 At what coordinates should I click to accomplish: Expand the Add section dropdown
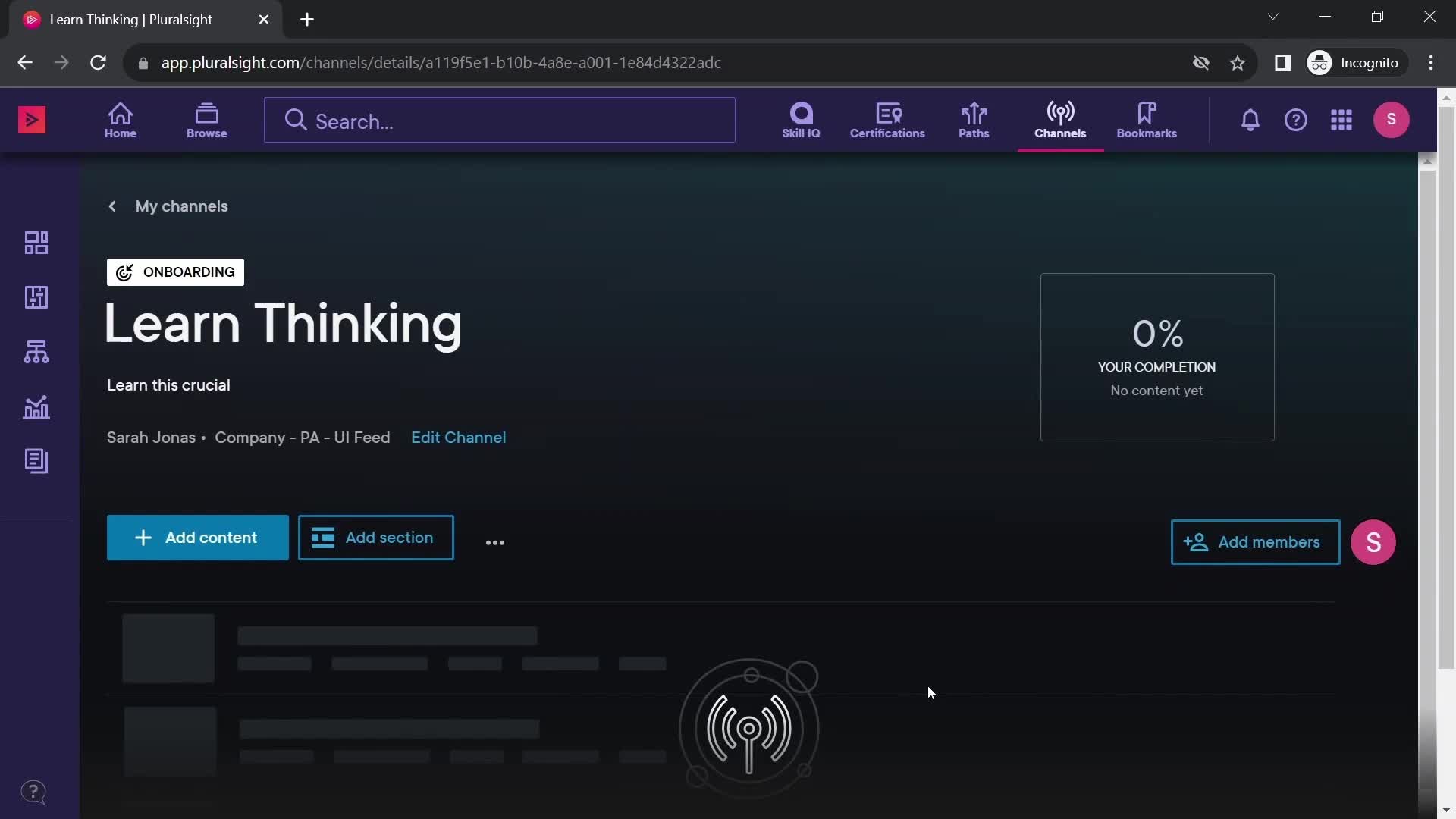coord(375,537)
